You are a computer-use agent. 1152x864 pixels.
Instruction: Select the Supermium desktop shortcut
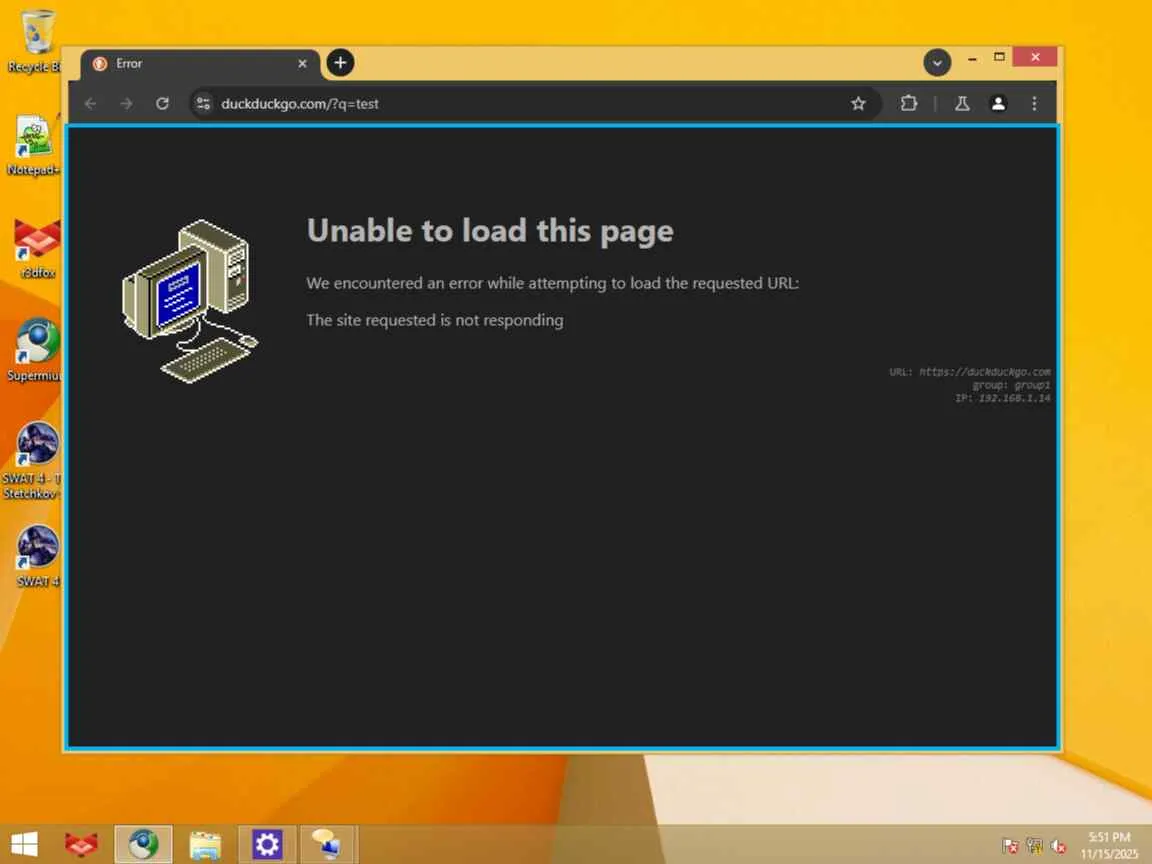click(x=35, y=350)
